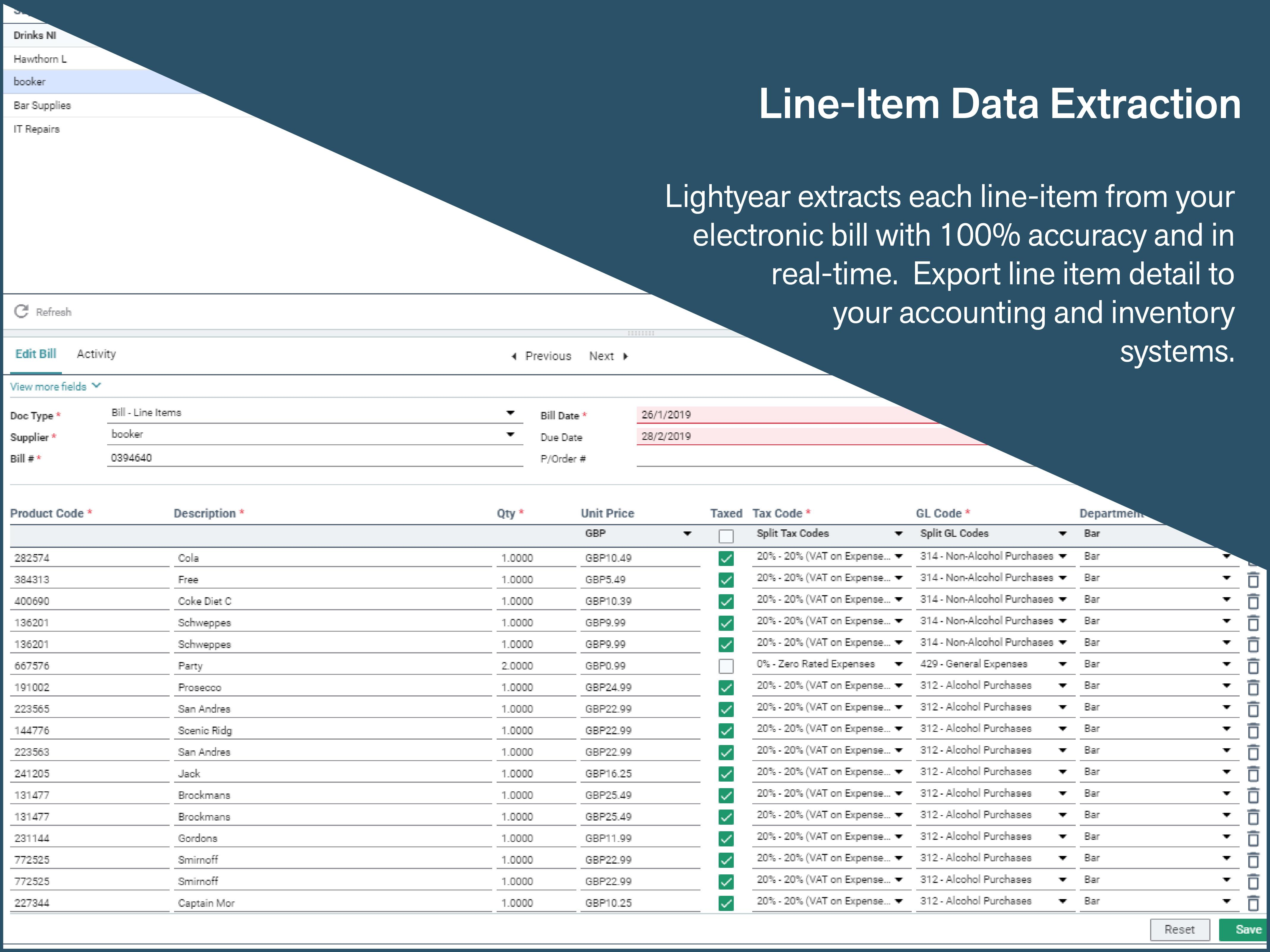Screen dimensions: 1270x952
Task: Click the Refresh circular arrow icon
Action: 21,311
